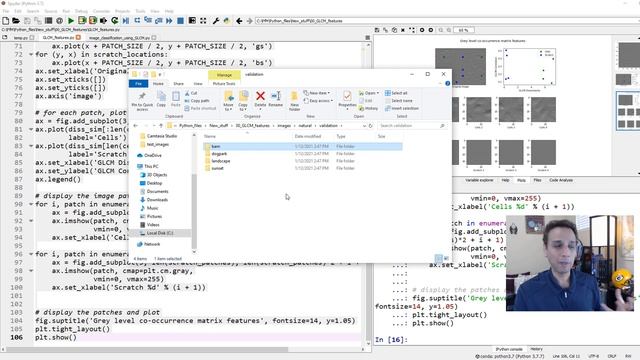Image resolution: width=640 pixels, height=360 pixels.
Task: Open the Variable explorer tab
Action: point(479,180)
